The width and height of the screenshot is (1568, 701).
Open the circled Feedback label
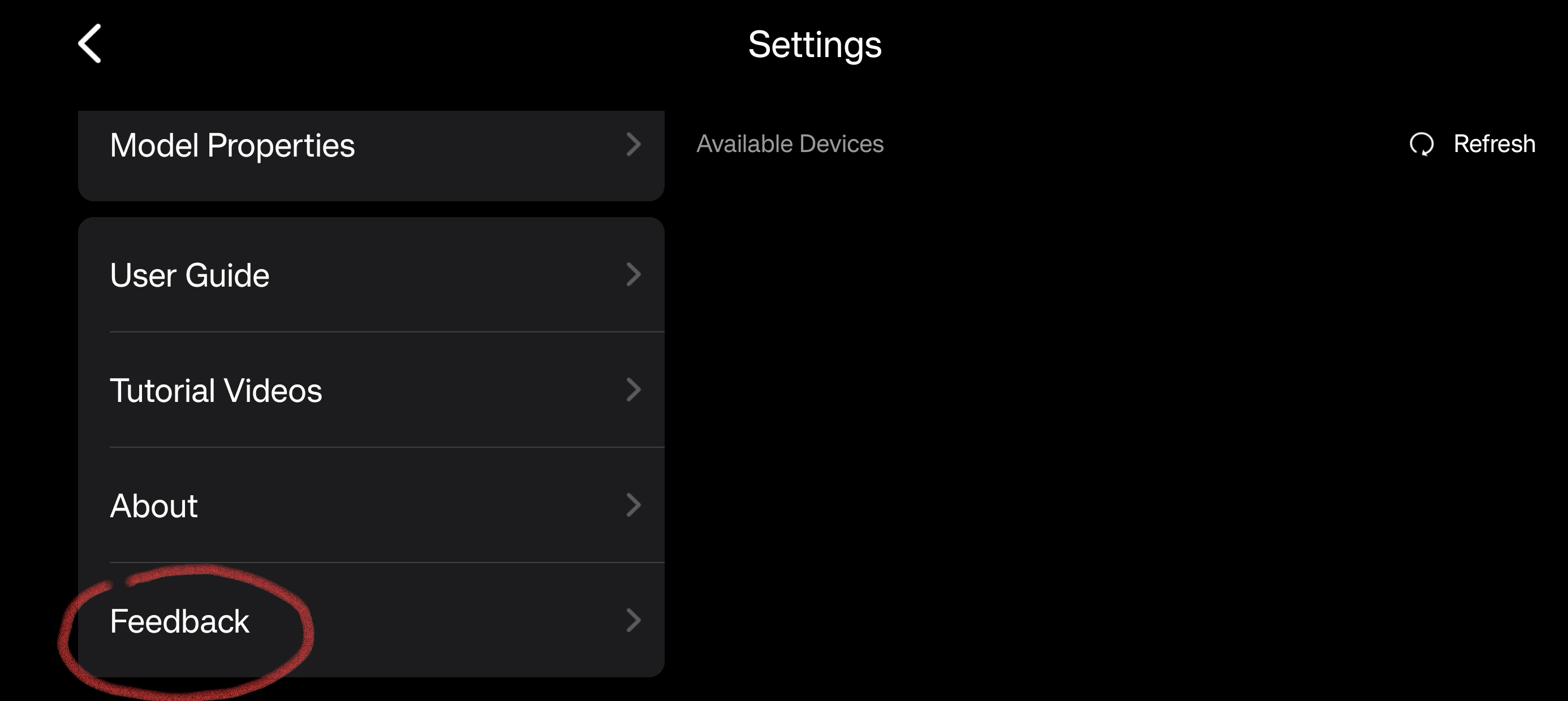click(x=179, y=621)
